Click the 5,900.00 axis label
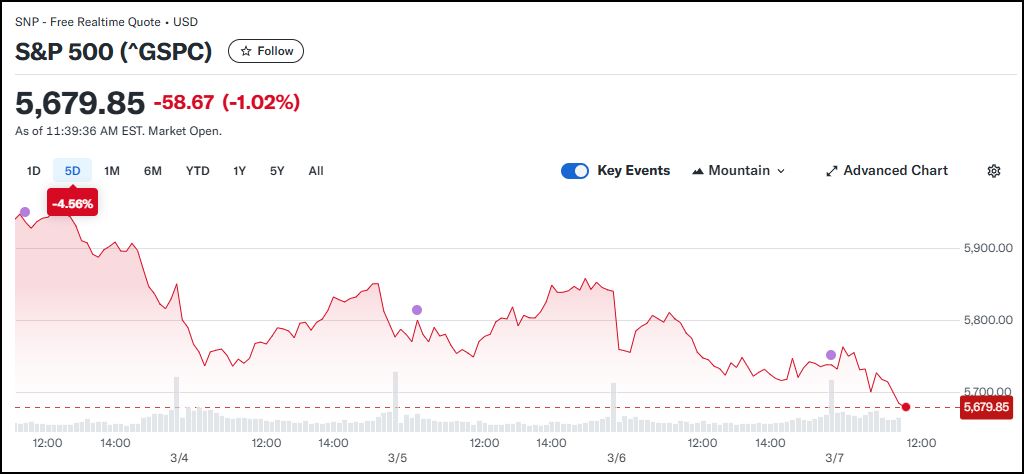 tap(988, 248)
